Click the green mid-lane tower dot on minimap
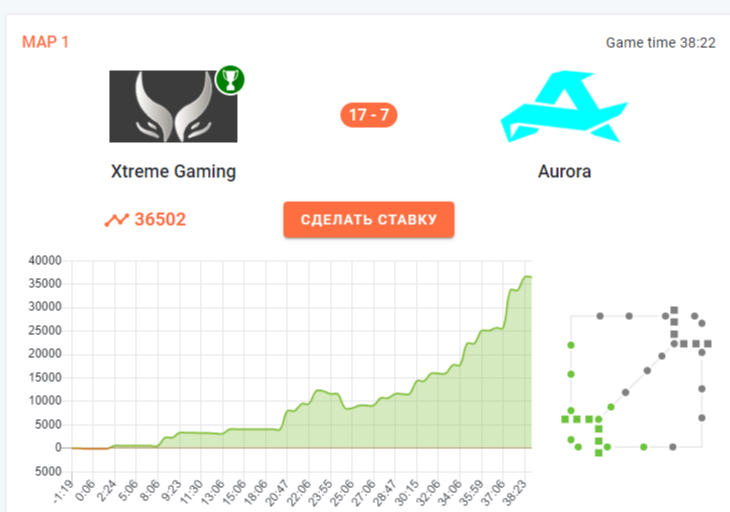 click(x=611, y=407)
